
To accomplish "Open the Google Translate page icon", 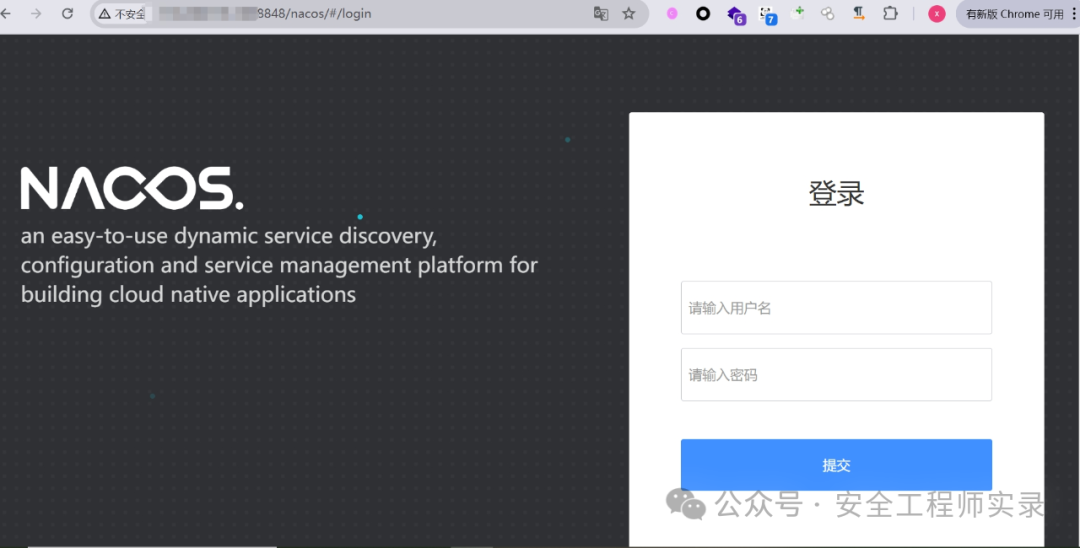I will tap(601, 14).
